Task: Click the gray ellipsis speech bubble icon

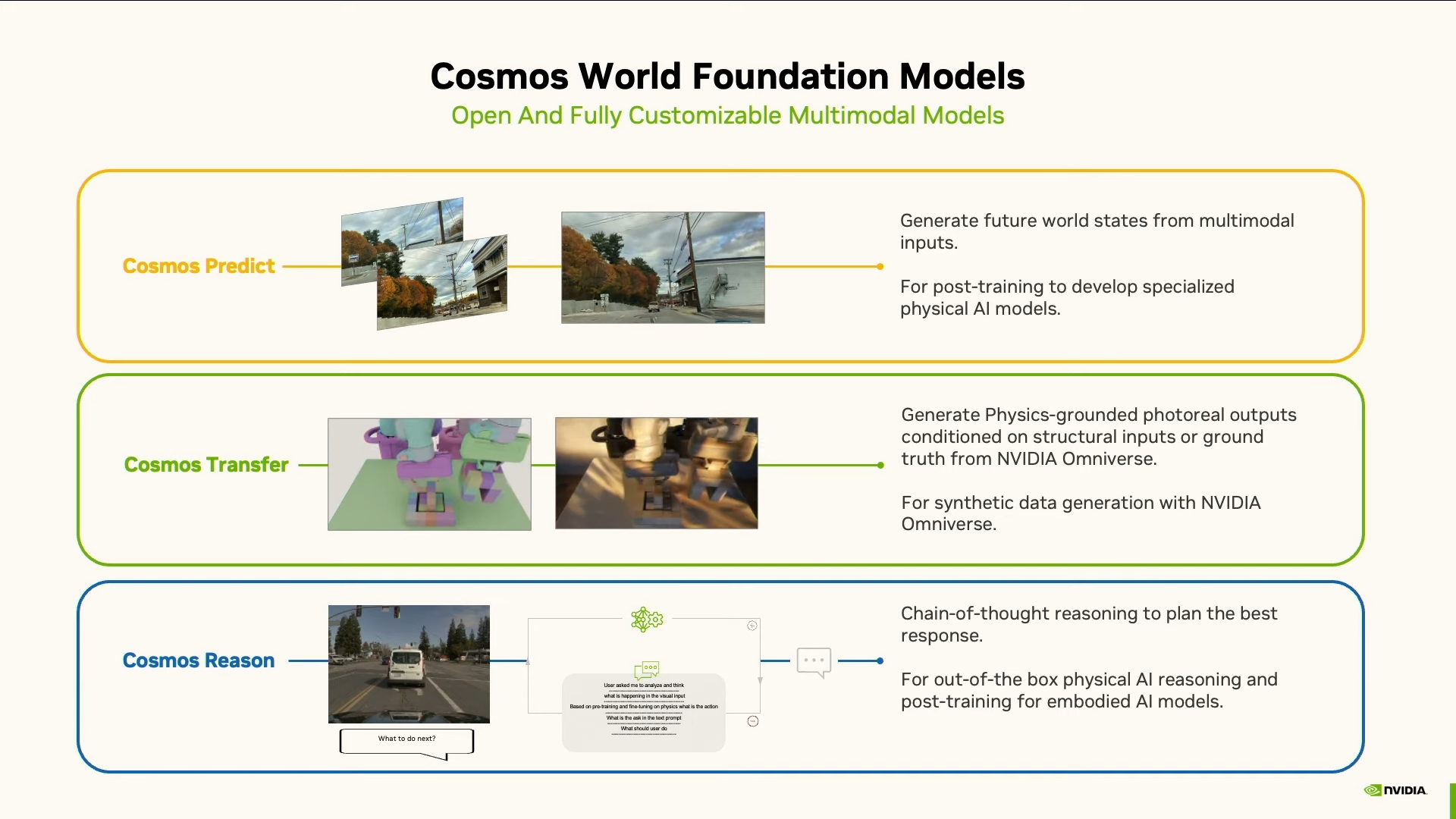Action: 814,661
